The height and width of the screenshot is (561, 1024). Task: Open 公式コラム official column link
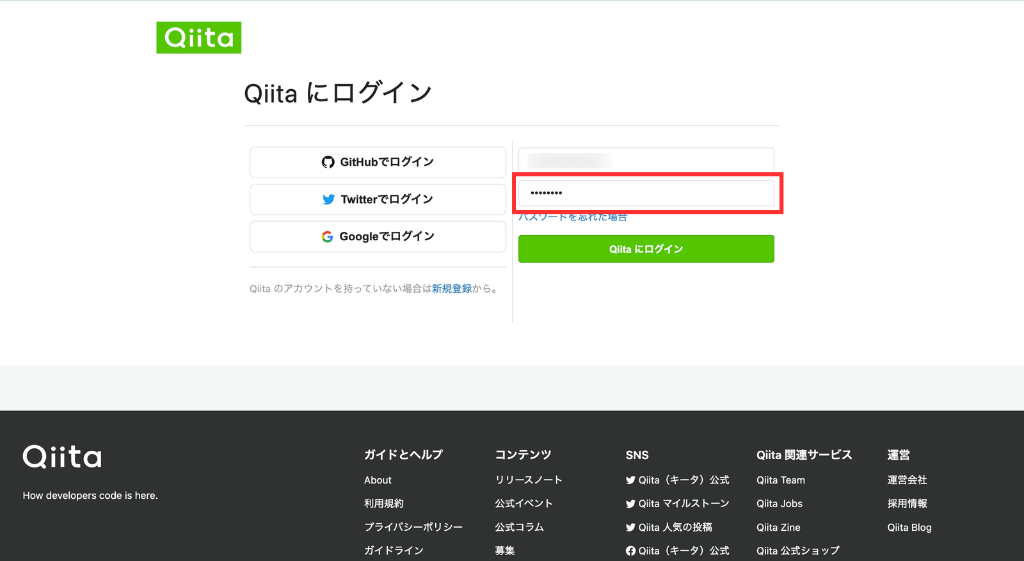[x=519, y=527]
